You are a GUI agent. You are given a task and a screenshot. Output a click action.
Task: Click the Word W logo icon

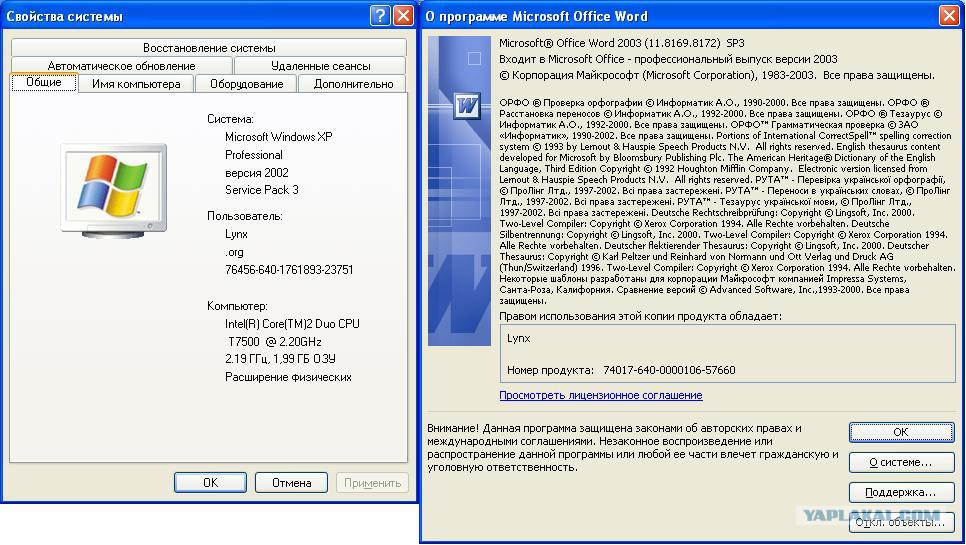(x=467, y=106)
